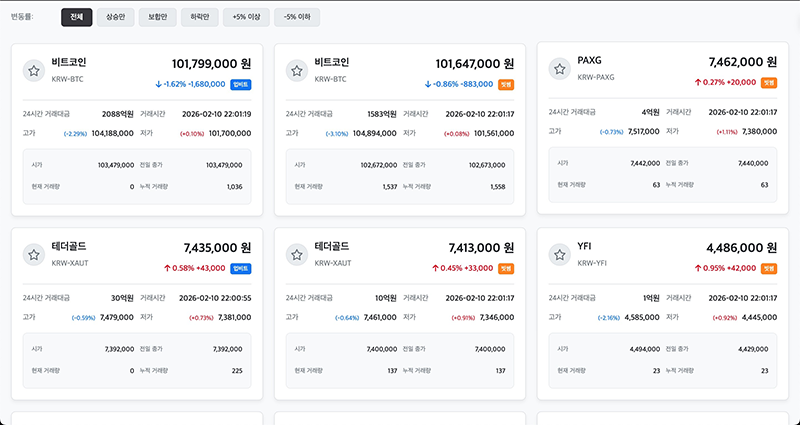
Task: Click the 업비트 badge on 101,799,000 원 card
Action: 241,85
